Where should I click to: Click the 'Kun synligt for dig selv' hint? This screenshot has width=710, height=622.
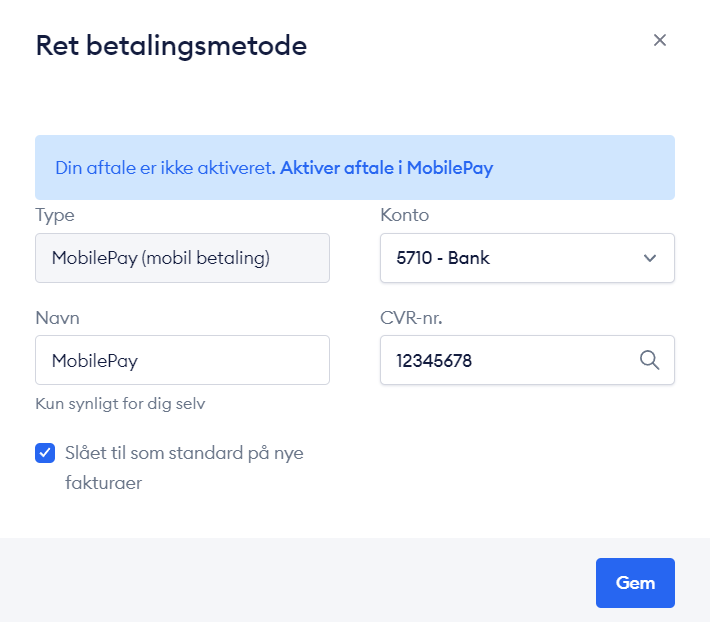point(120,403)
